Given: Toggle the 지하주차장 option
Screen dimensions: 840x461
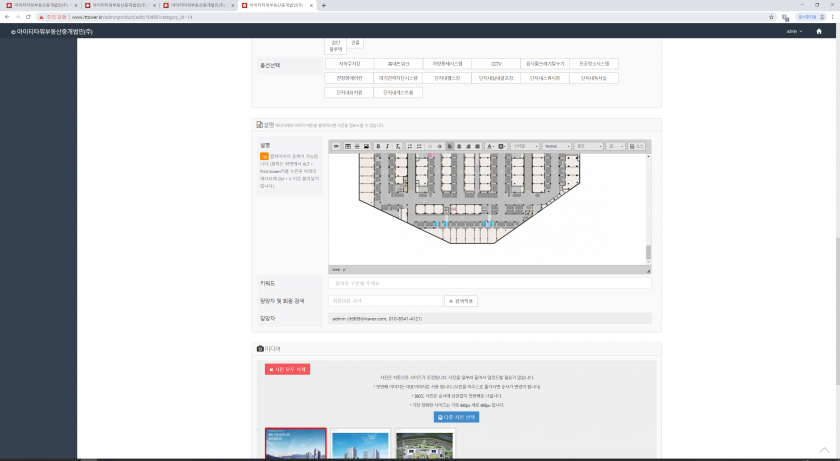Looking at the screenshot, I should click(x=349, y=63).
